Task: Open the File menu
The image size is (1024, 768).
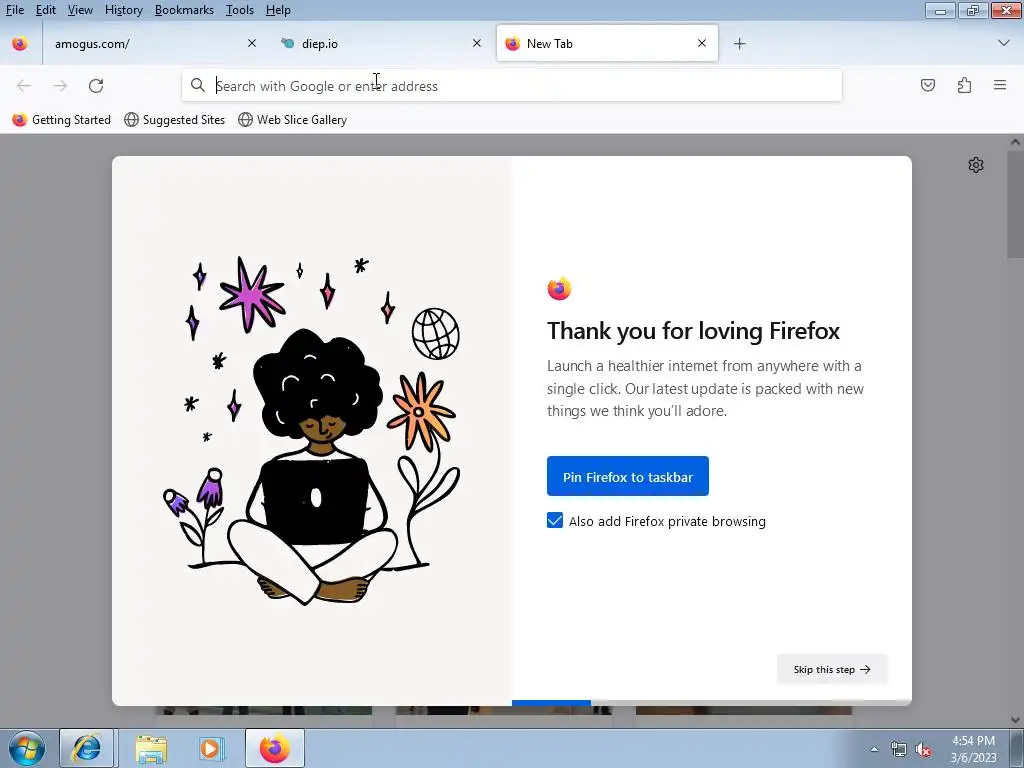Action: (x=15, y=10)
